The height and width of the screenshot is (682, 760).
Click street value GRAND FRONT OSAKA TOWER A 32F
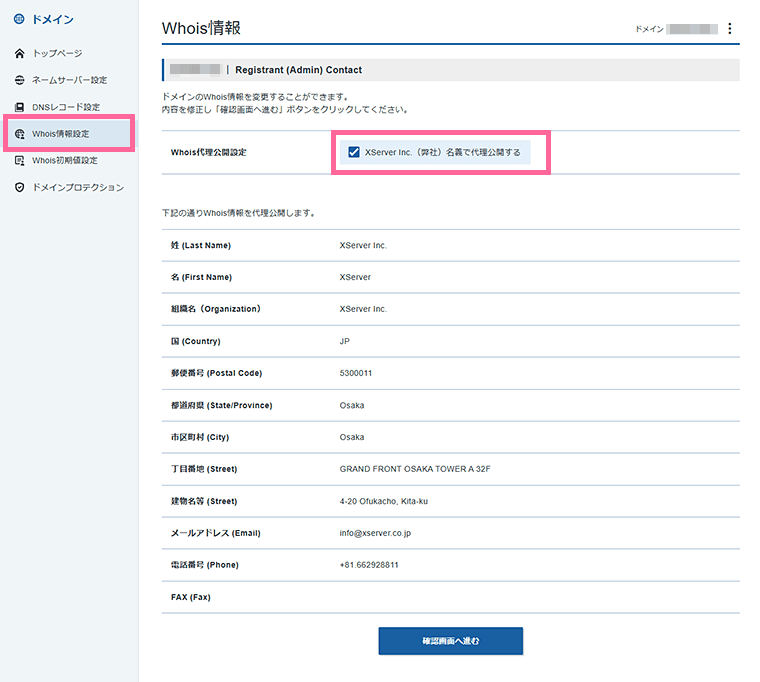point(415,469)
